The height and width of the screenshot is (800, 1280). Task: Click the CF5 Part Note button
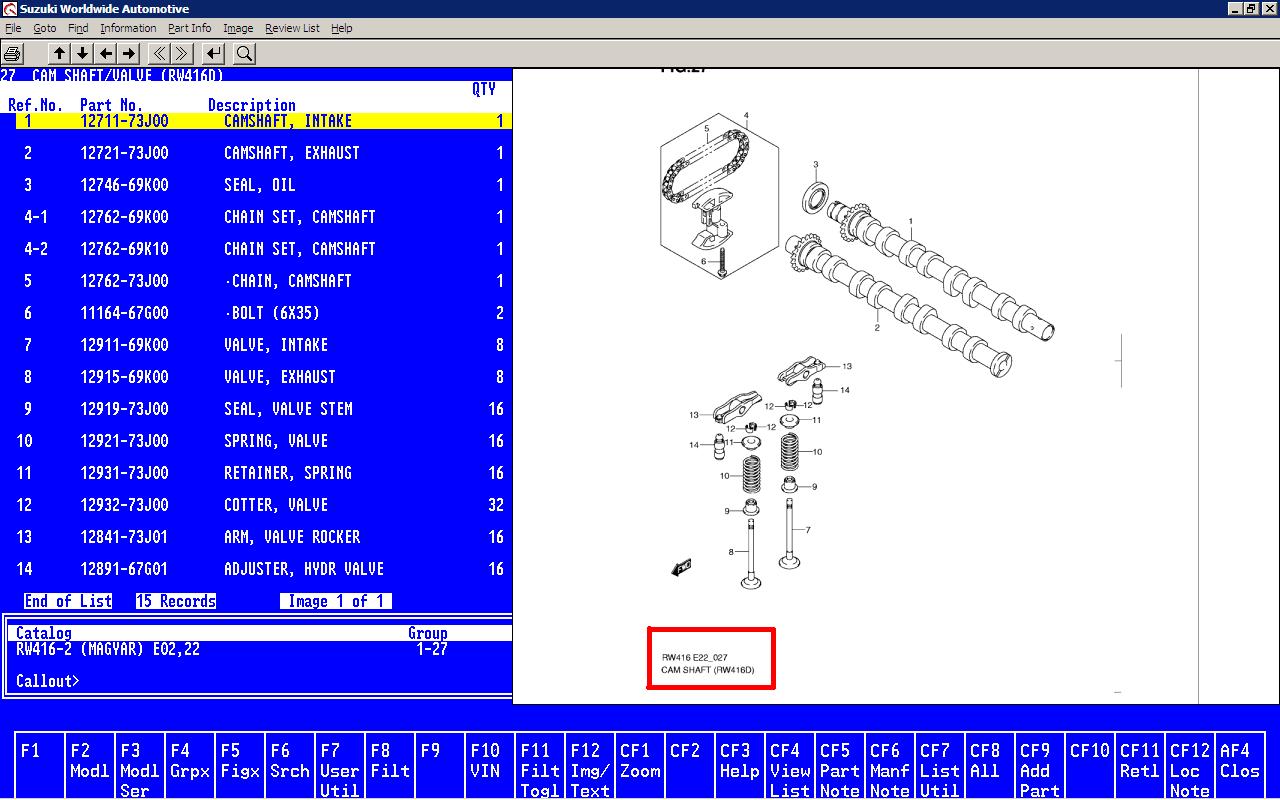point(841,766)
